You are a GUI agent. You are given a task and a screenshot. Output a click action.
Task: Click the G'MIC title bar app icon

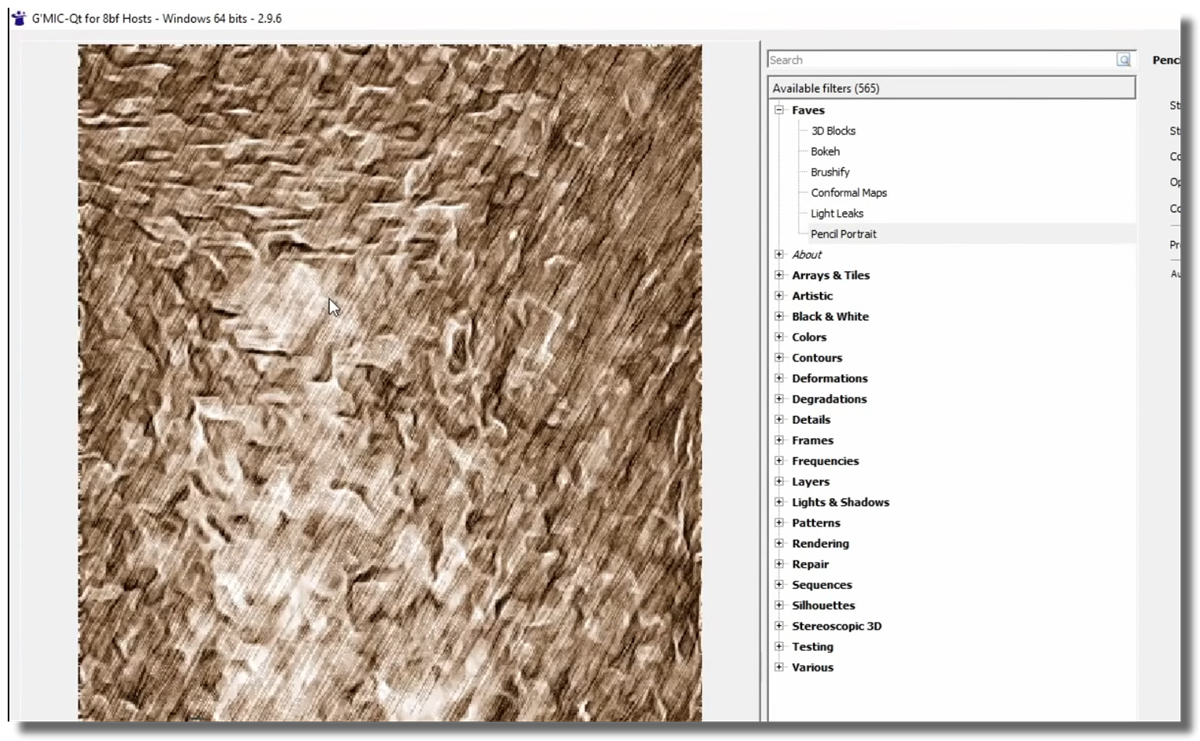click(18, 18)
